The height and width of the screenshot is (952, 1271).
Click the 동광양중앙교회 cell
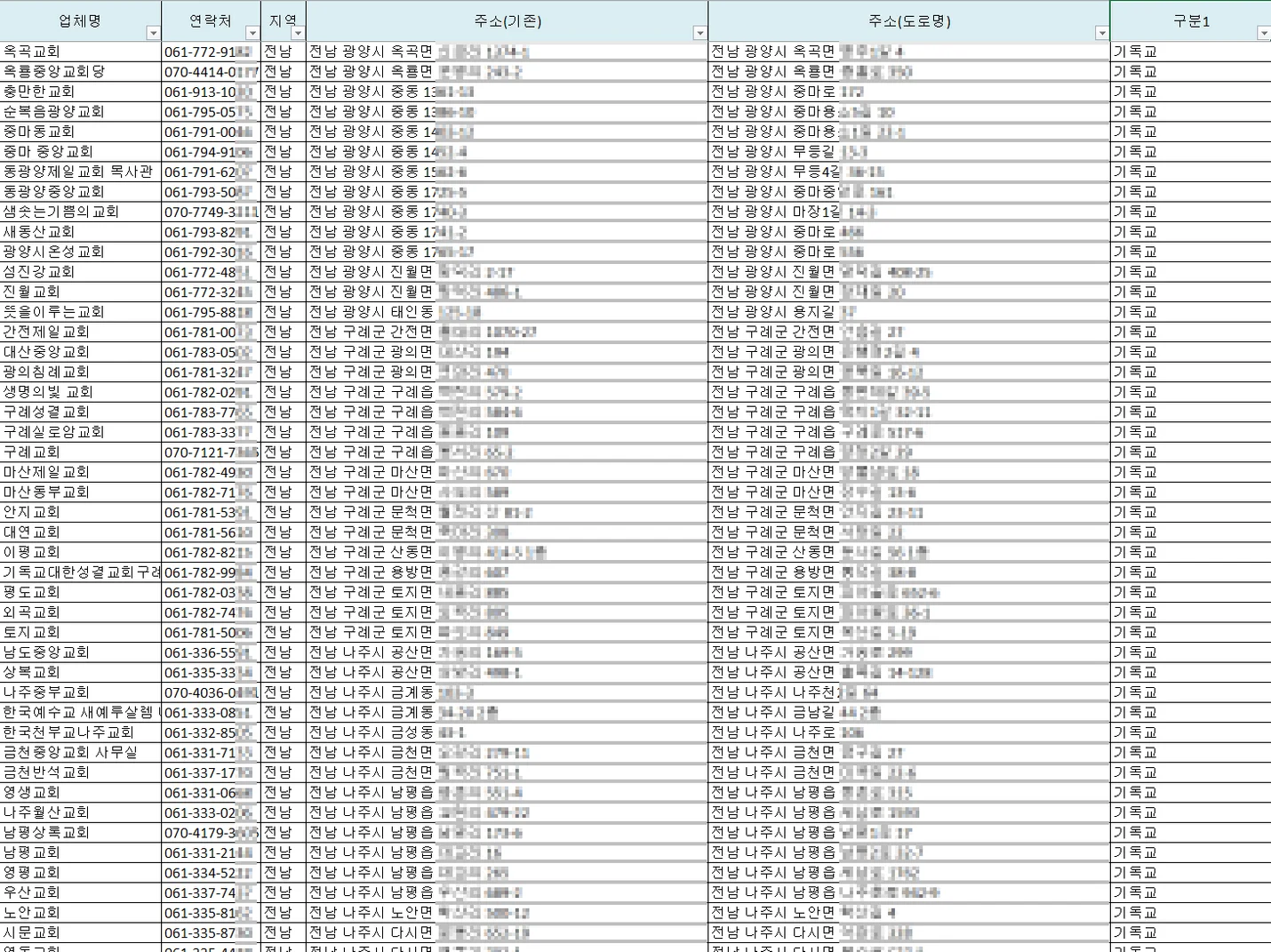point(81,192)
